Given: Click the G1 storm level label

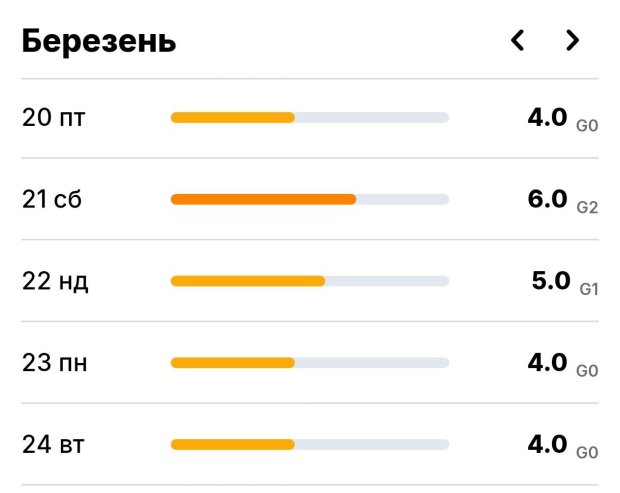Looking at the screenshot, I should click(x=589, y=288).
